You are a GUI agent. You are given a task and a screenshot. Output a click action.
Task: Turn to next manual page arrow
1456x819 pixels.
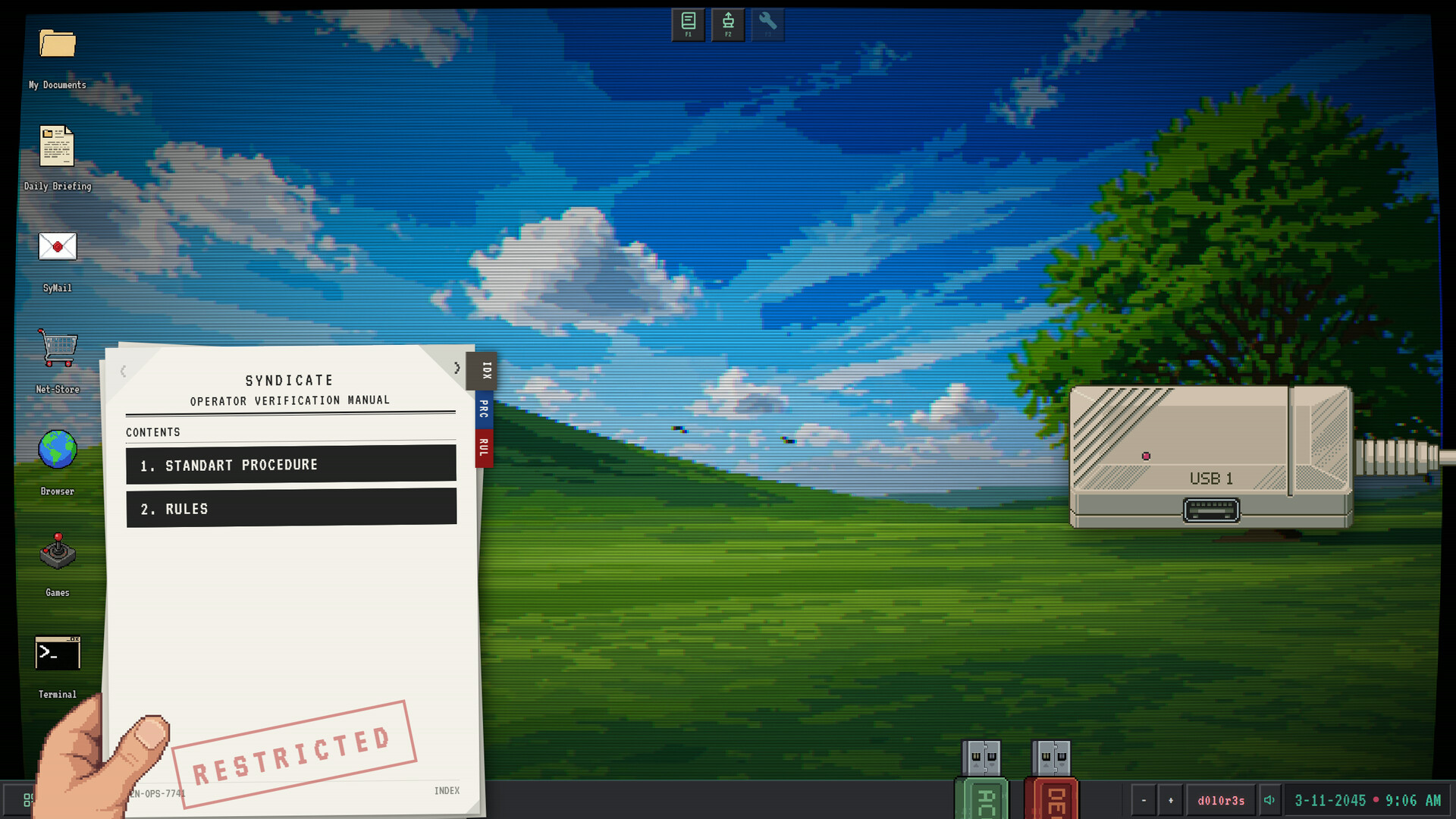tap(457, 368)
